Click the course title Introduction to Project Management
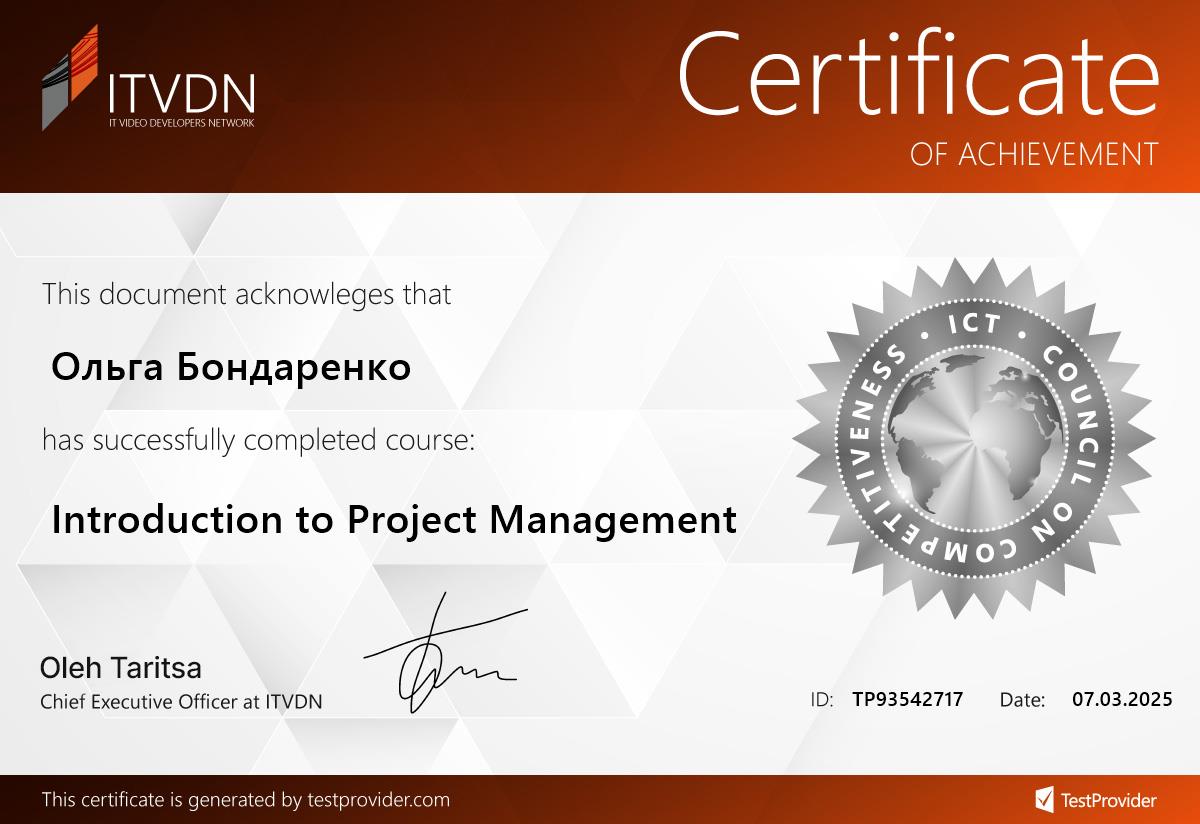 [x=394, y=520]
